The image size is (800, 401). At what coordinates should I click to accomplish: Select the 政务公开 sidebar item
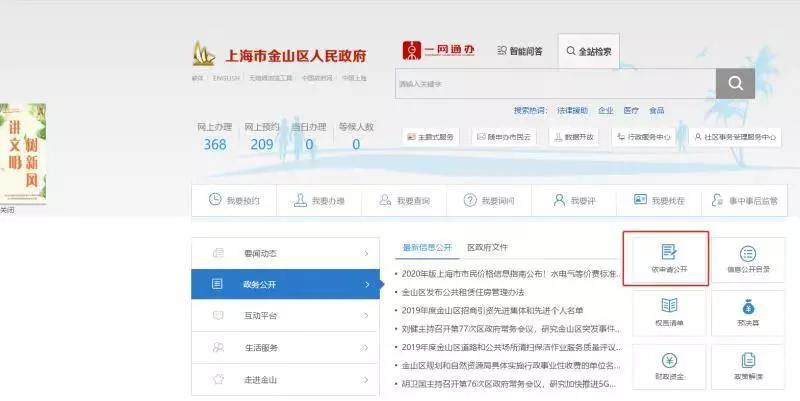pyautogui.click(x=285, y=285)
